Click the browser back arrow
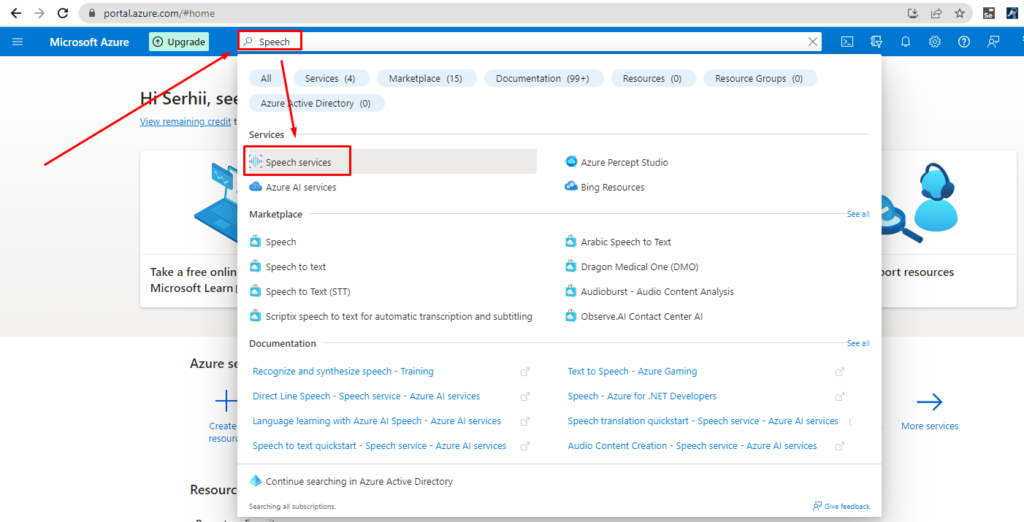The width and height of the screenshot is (1024, 522). (x=16, y=13)
